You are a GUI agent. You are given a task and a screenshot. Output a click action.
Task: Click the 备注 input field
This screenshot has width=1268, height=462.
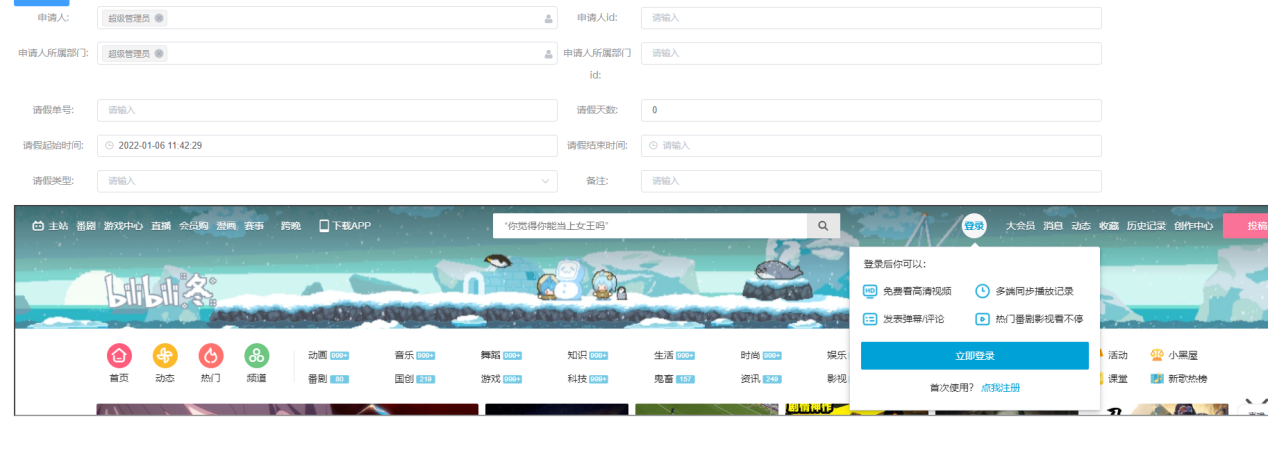click(x=871, y=181)
